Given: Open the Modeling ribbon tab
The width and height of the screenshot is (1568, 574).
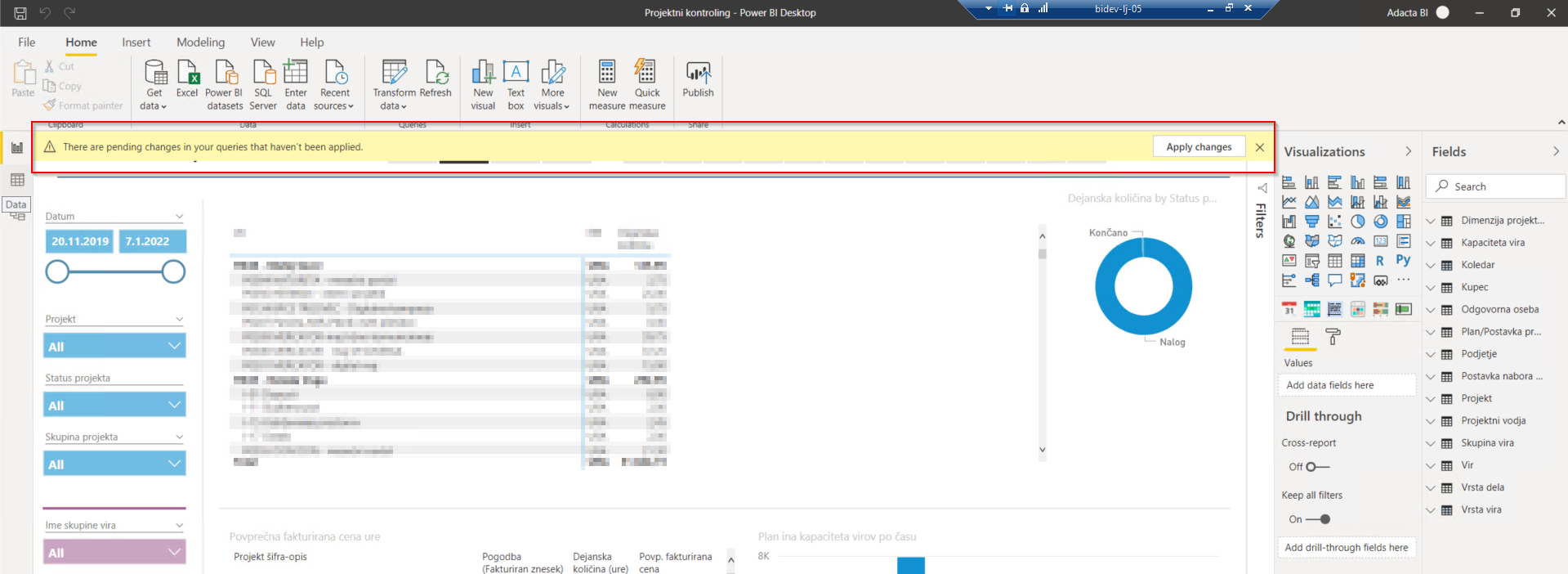Looking at the screenshot, I should (200, 43).
